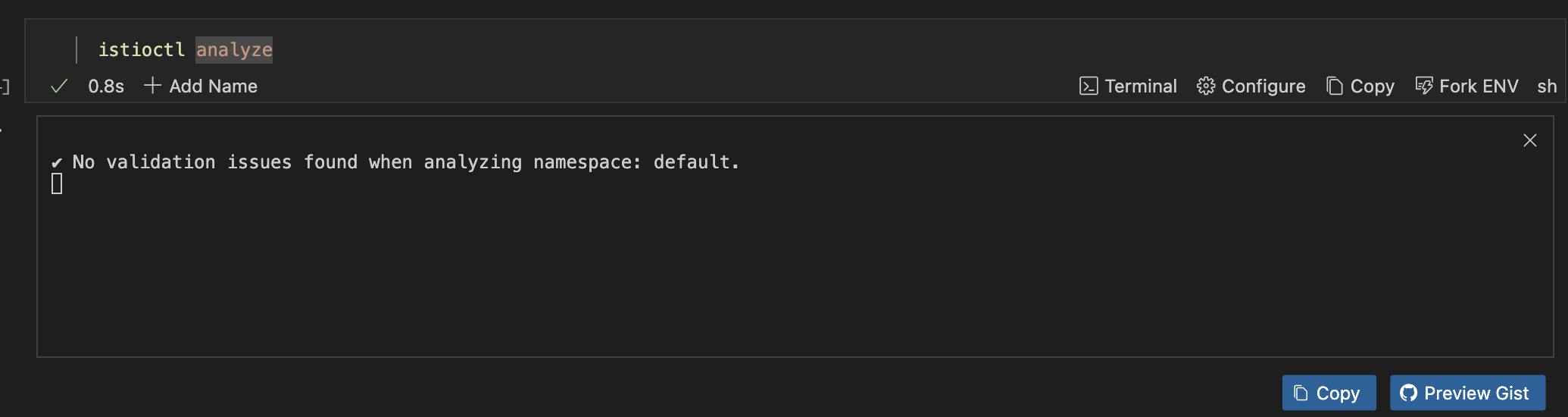Click the plus icon beside Add Name
The image size is (1568, 417).
(x=152, y=86)
